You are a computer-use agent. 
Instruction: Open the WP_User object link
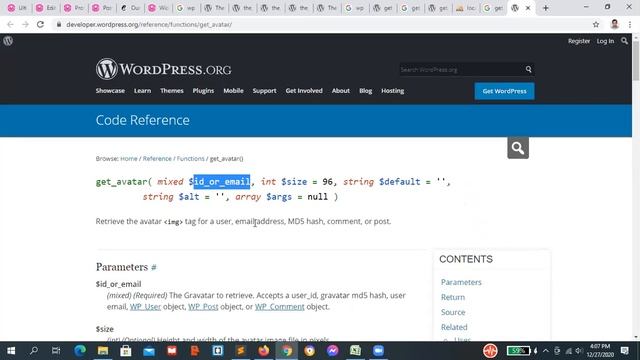click(145, 307)
